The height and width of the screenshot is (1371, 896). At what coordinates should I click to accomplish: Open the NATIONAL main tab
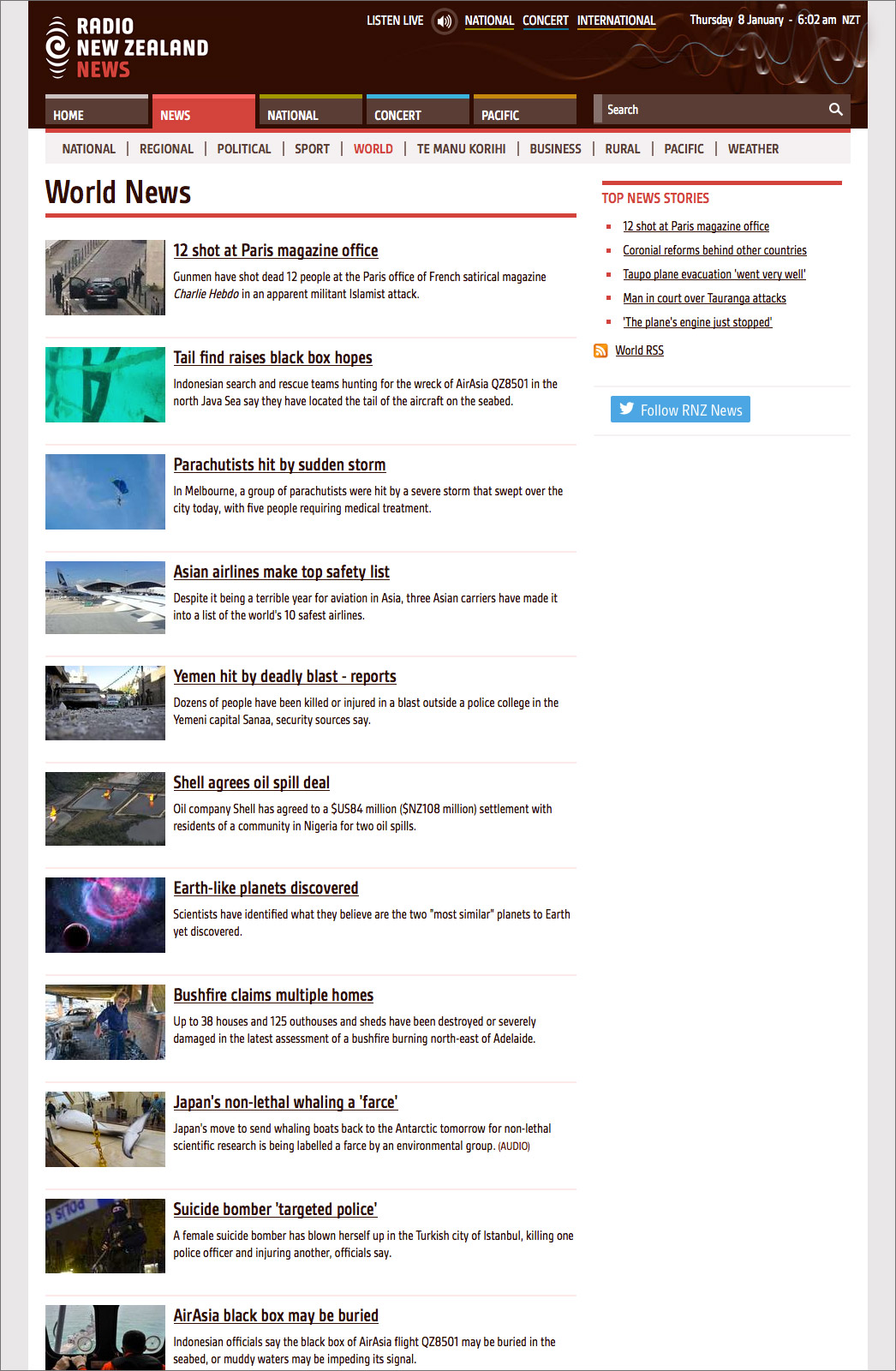tap(311, 111)
